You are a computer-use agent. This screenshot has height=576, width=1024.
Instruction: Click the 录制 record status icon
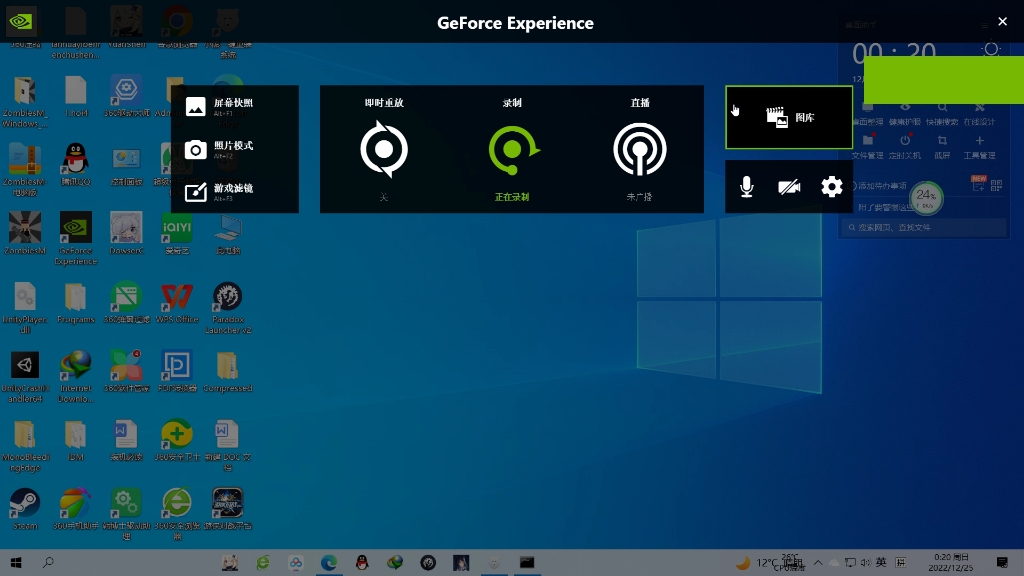(x=511, y=149)
